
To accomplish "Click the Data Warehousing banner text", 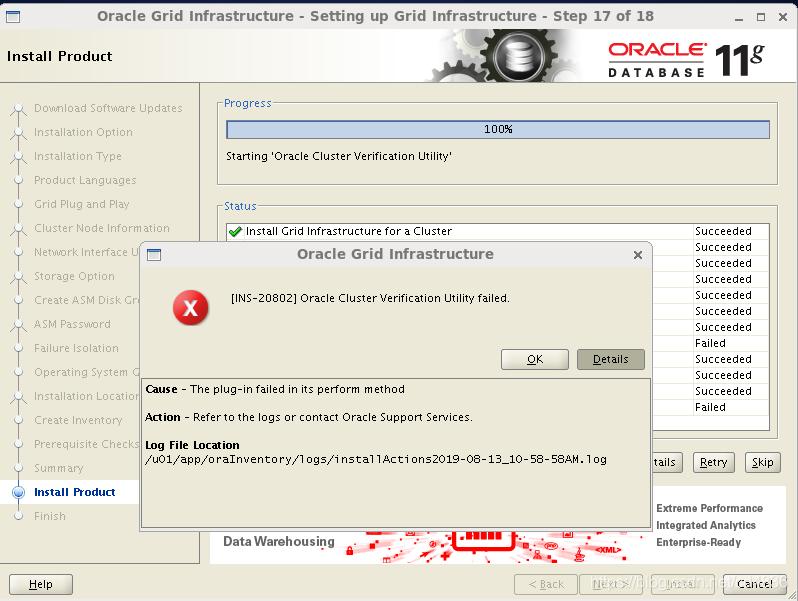I will point(279,541).
